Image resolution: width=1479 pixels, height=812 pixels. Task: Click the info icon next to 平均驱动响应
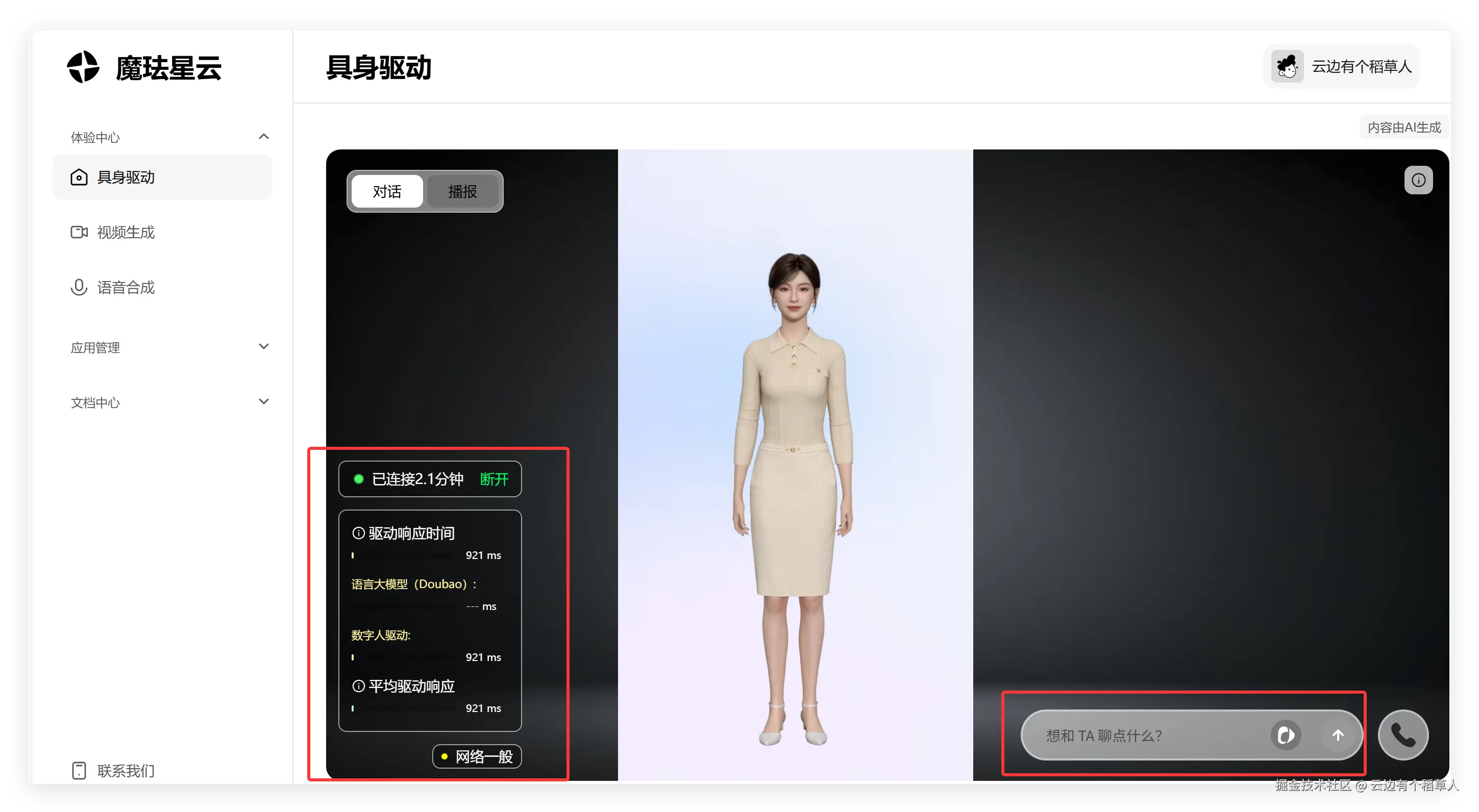coord(358,687)
